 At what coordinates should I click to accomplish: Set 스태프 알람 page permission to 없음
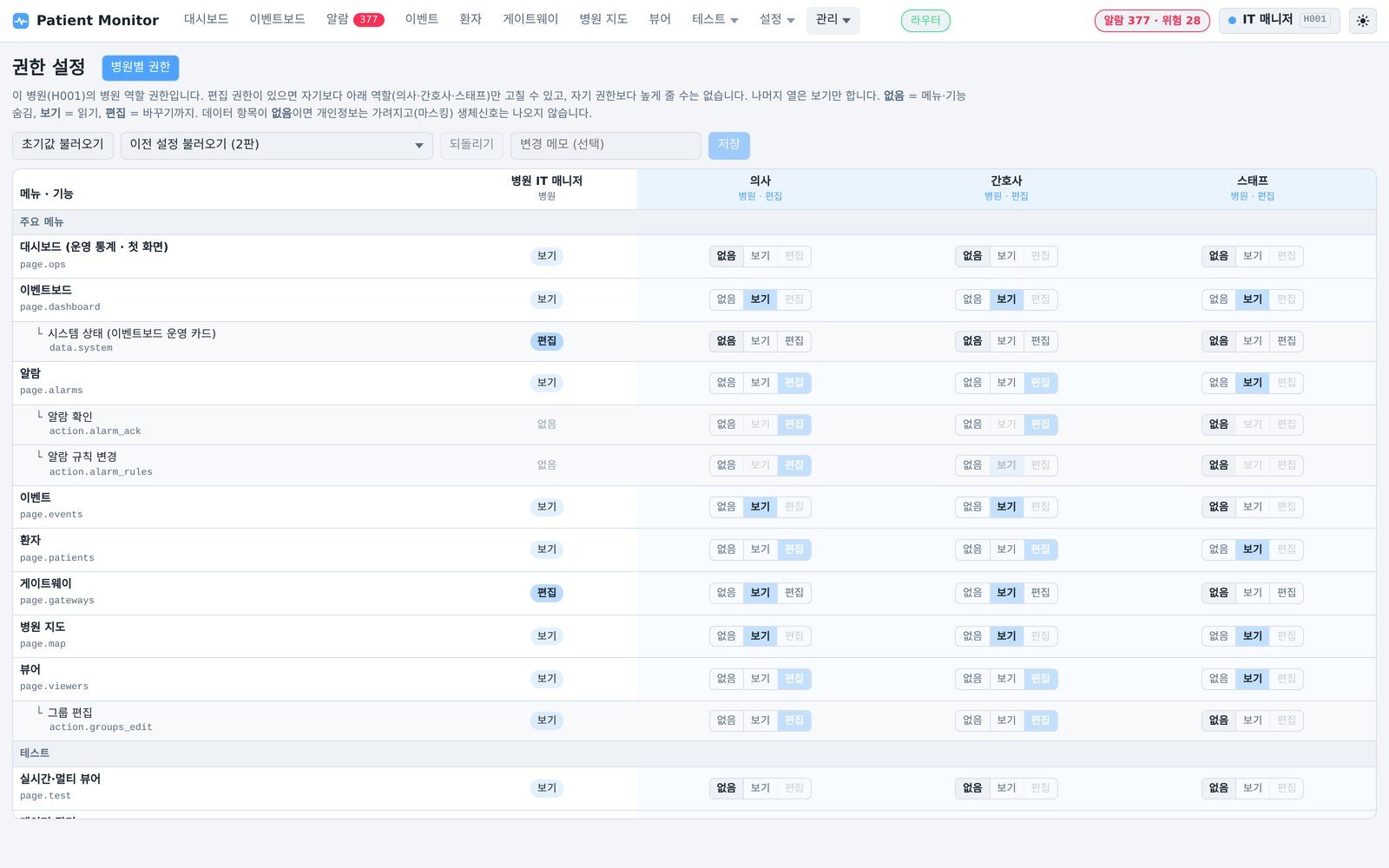click(x=1219, y=383)
